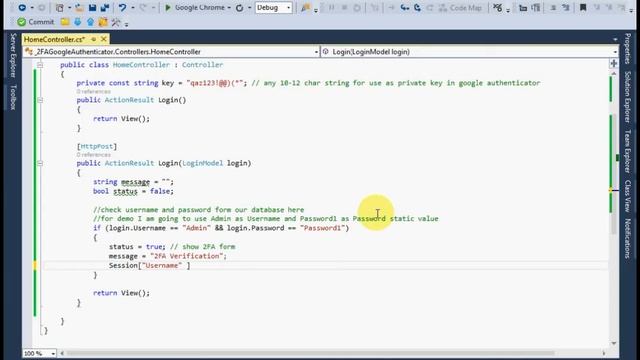Viewport: 640px width, 360px height.
Task: Open the Class View side tab
Action: (628, 196)
